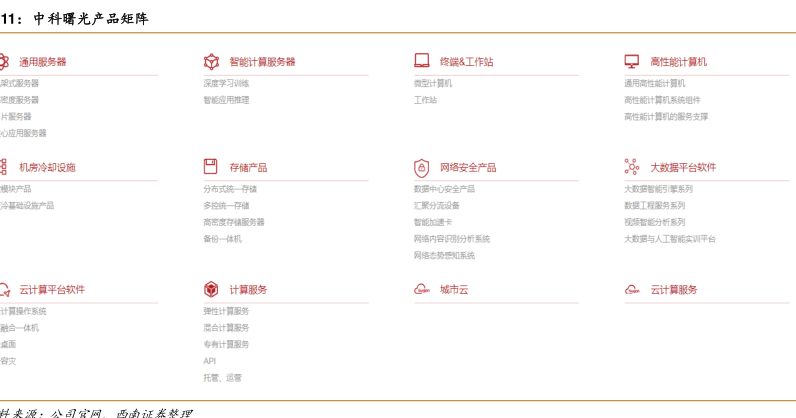This screenshot has width=796, height=418.
Task: Click the atom icon beside 通用服务器
Action: click(4, 61)
